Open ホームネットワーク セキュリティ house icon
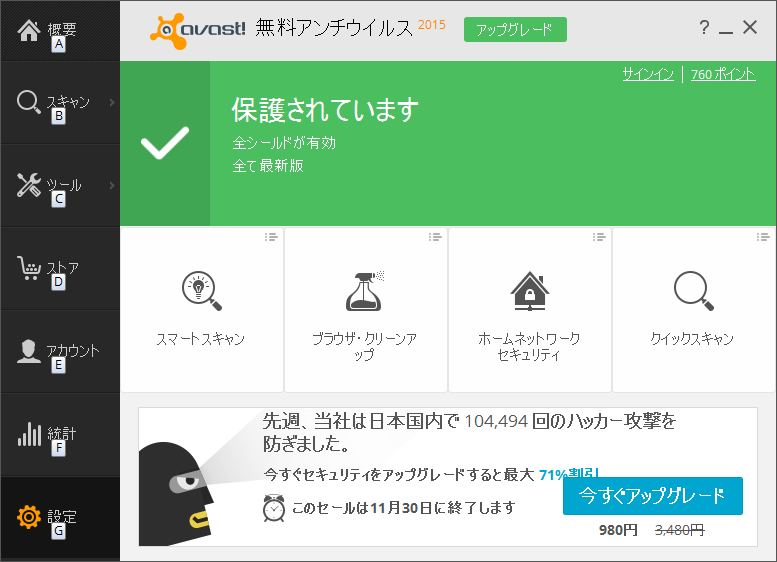Image resolution: width=777 pixels, height=562 pixels. [530, 291]
